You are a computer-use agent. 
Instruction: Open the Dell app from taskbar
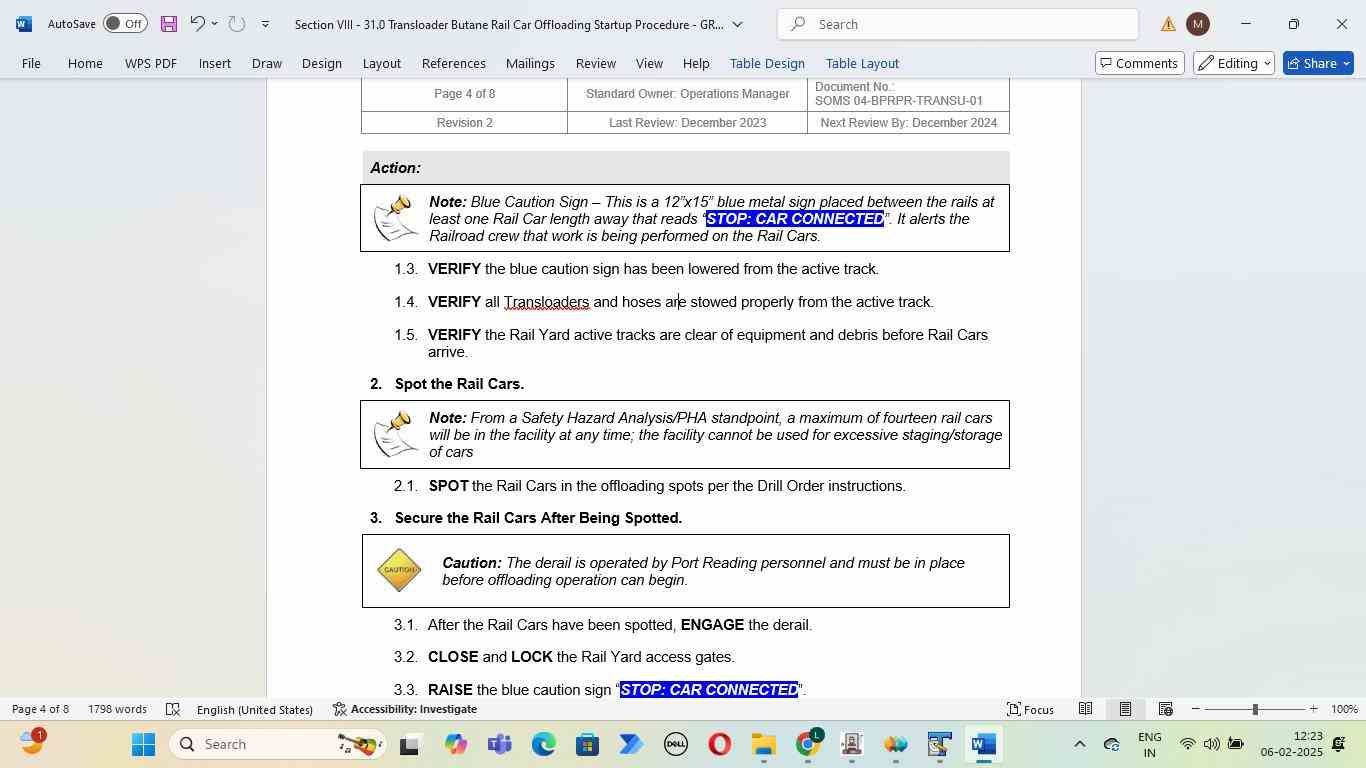(675, 744)
